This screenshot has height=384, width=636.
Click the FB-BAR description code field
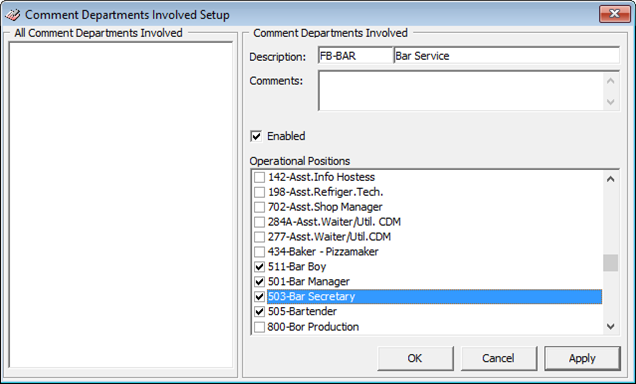[355, 56]
